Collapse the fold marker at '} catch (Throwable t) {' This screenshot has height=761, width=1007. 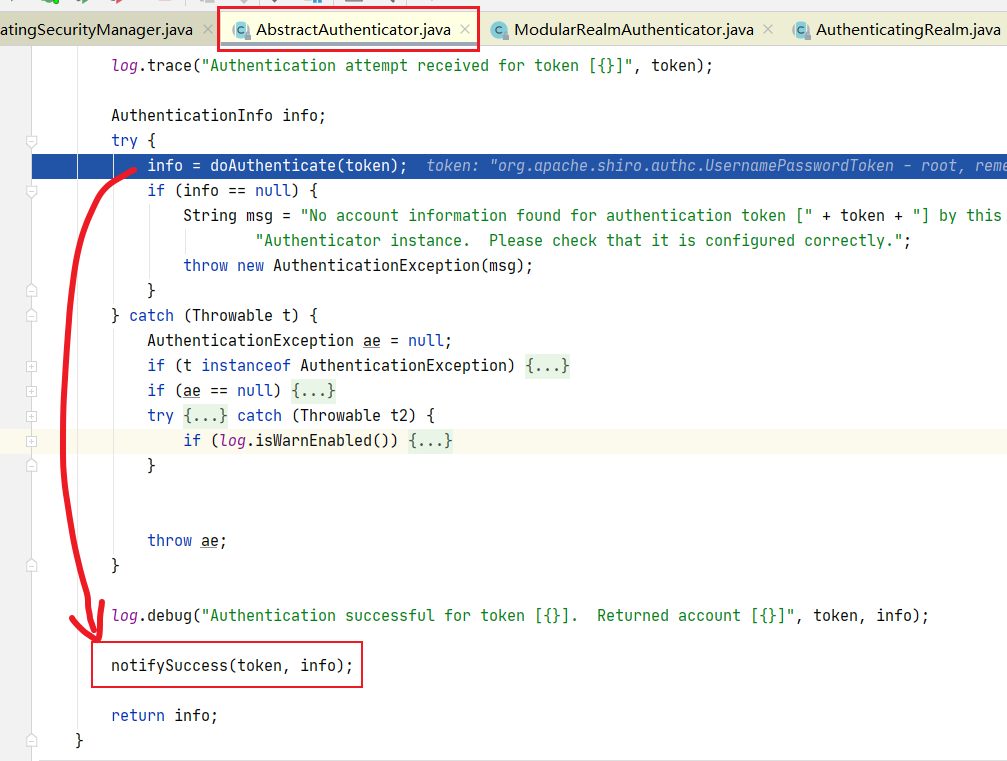[31, 316]
